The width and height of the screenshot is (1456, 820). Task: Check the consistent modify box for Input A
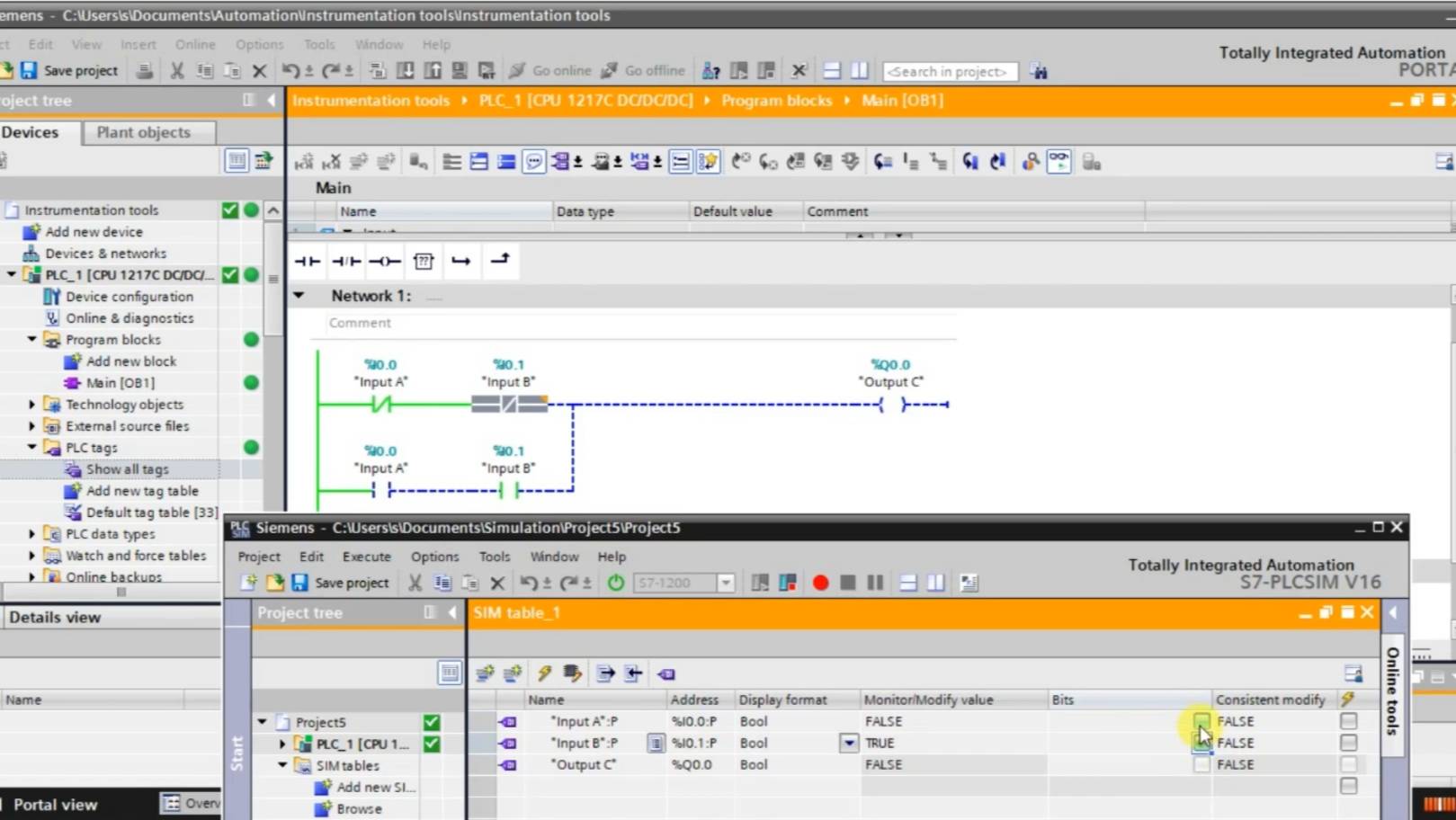pyautogui.click(x=1348, y=721)
